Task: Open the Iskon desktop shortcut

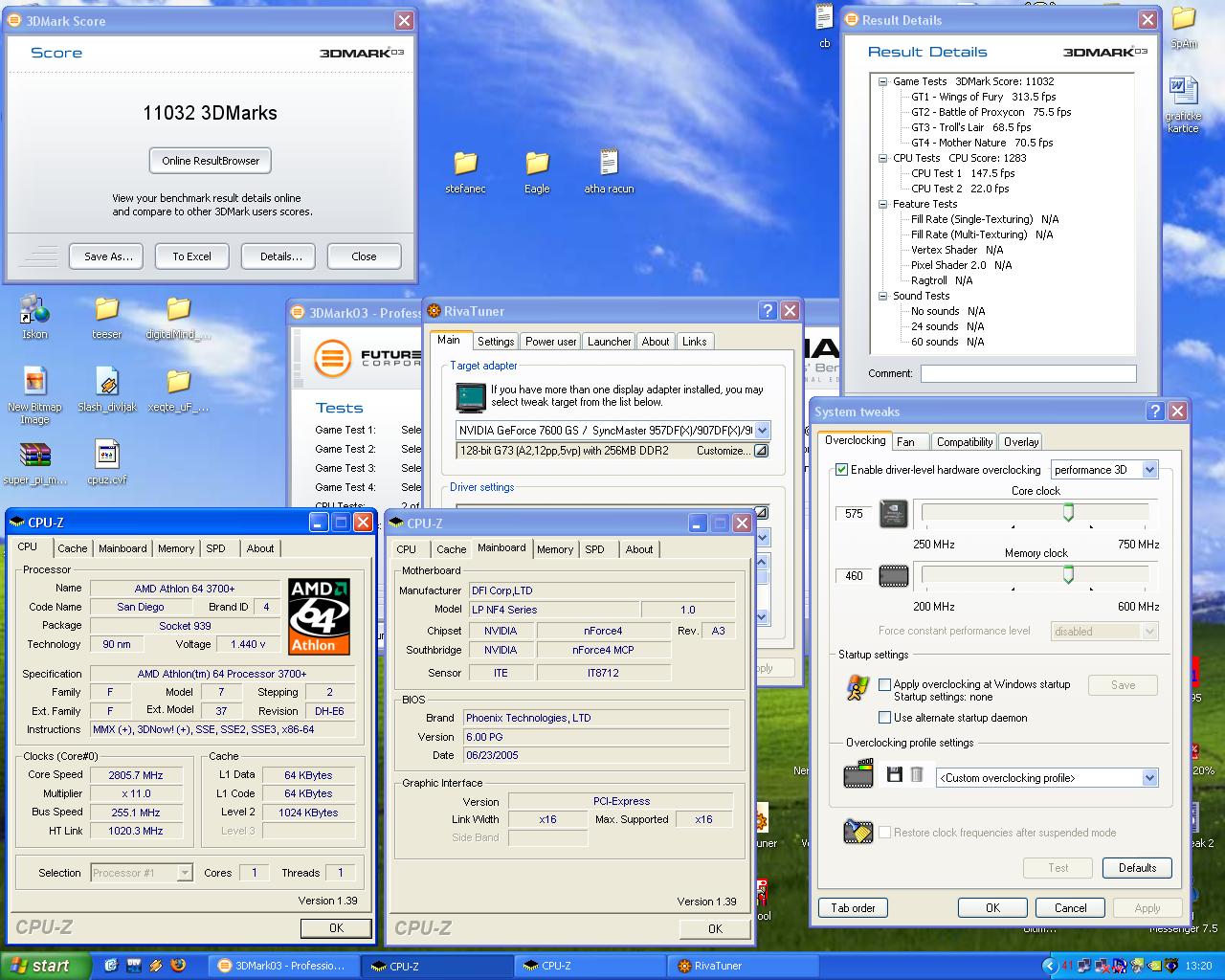Action: tap(34, 309)
